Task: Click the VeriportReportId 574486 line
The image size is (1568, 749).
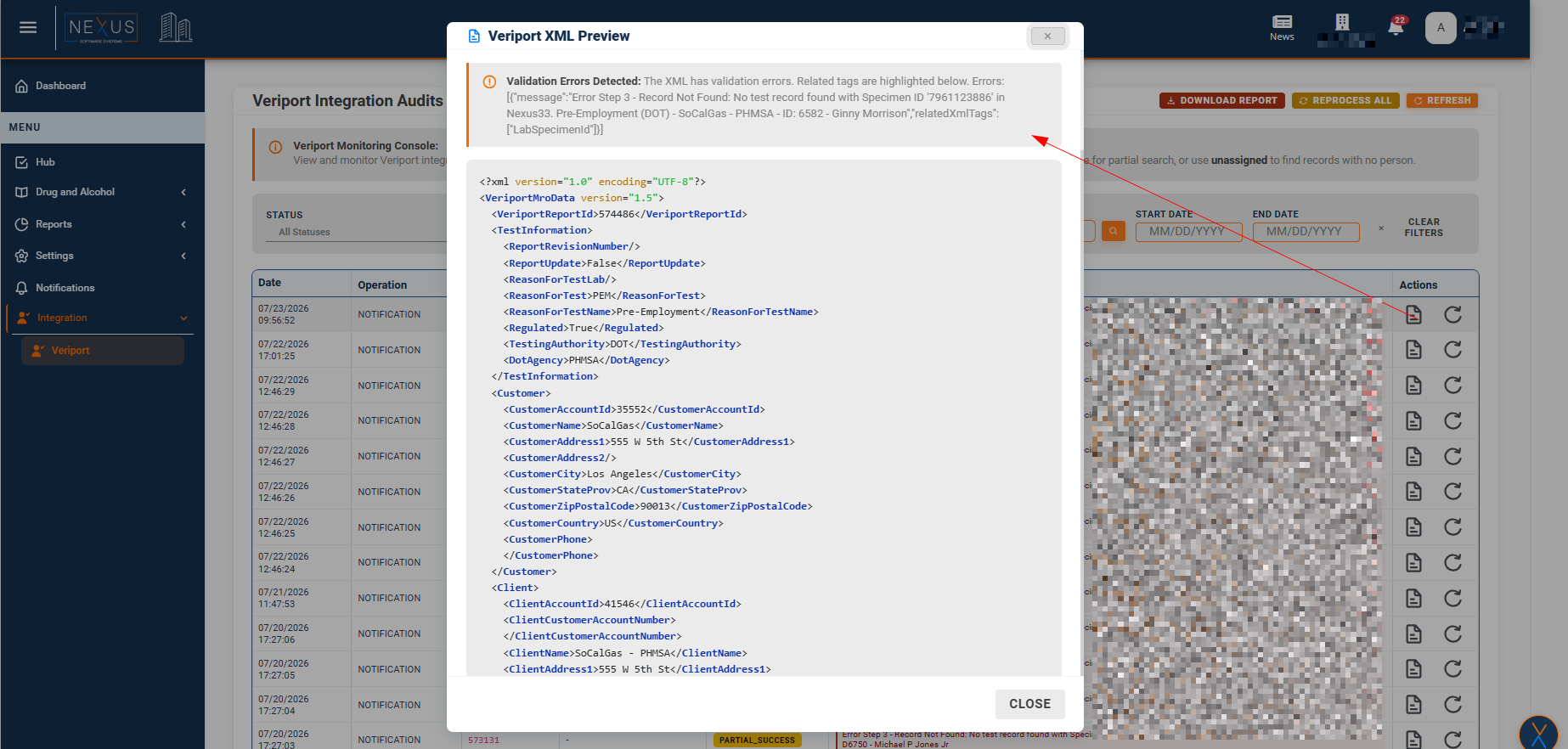Action: click(619, 214)
